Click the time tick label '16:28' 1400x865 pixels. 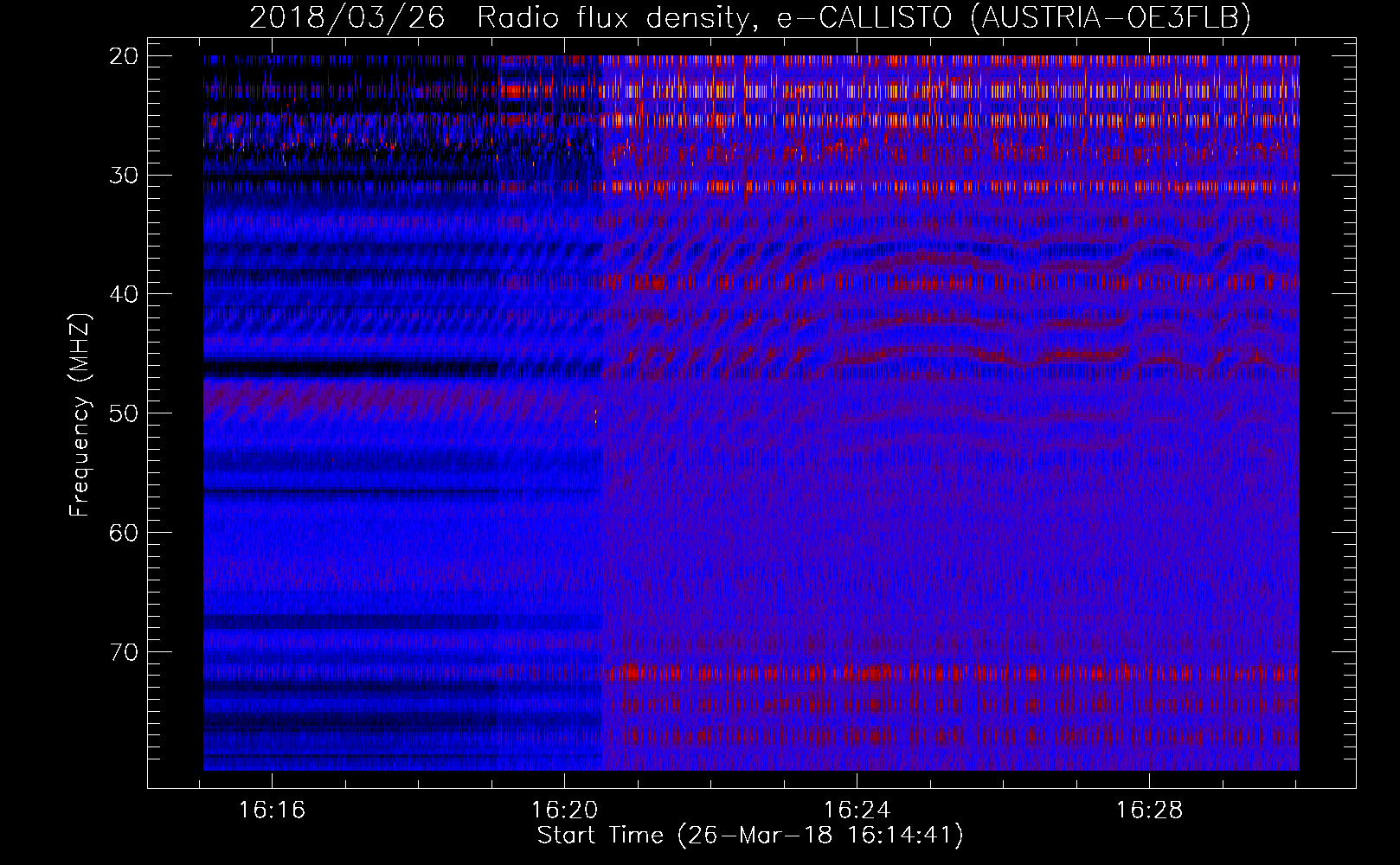coord(1149,811)
